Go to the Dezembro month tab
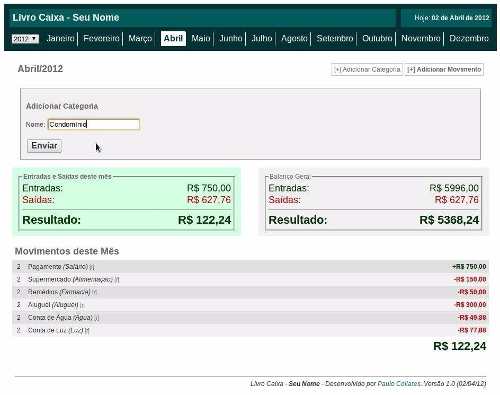This screenshot has width=500, height=395. tap(469, 38)
